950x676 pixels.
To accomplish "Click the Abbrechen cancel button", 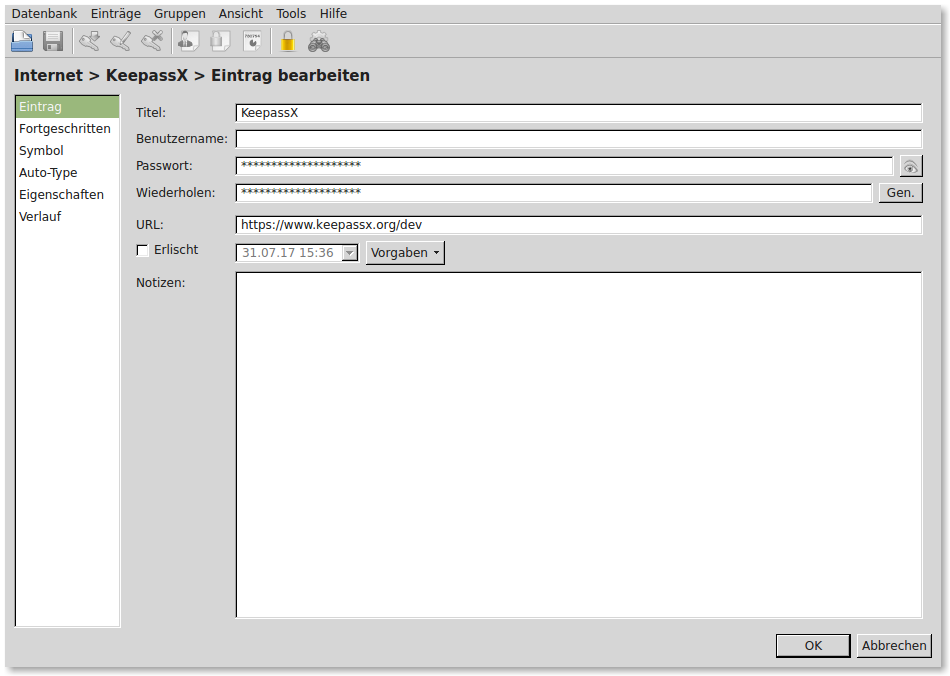I will tap(894, 646).
